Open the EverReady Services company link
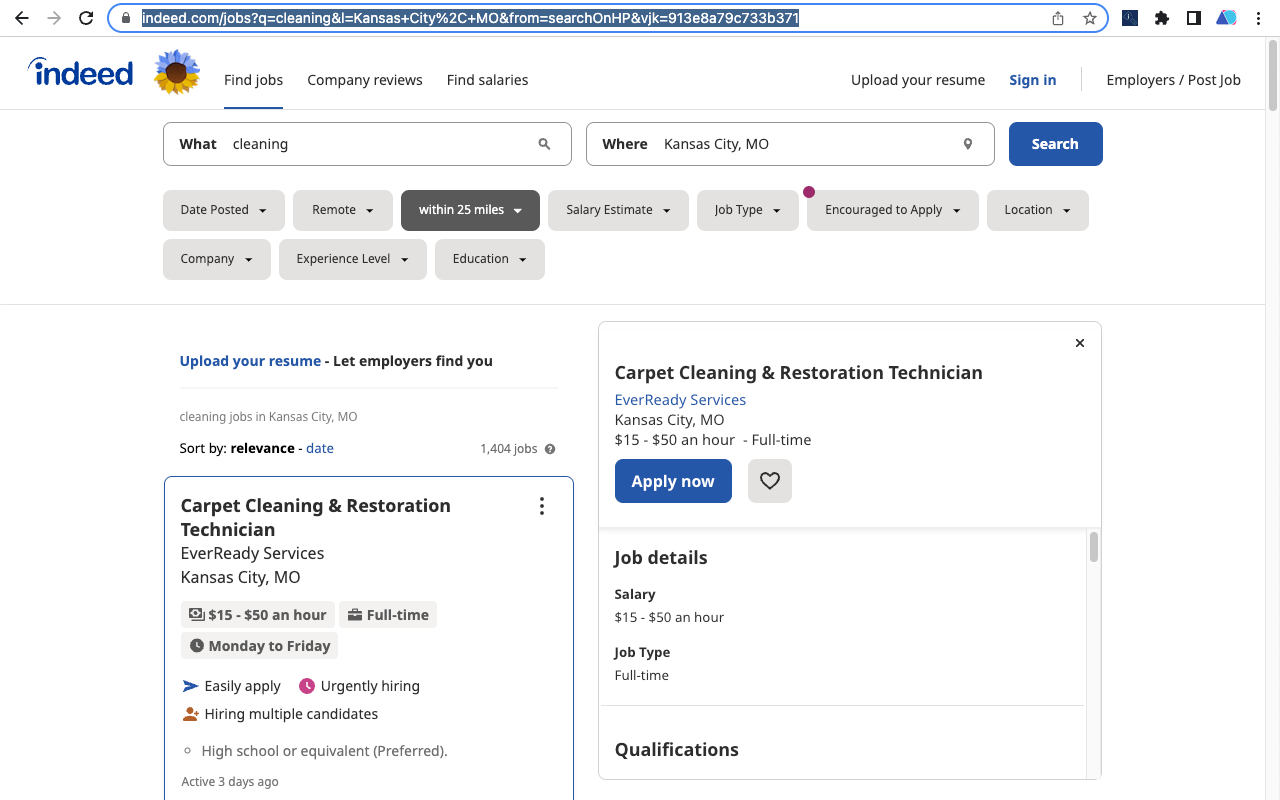Image resolution: width=1280 pixels, height=800 pixels. pos(680,399)
